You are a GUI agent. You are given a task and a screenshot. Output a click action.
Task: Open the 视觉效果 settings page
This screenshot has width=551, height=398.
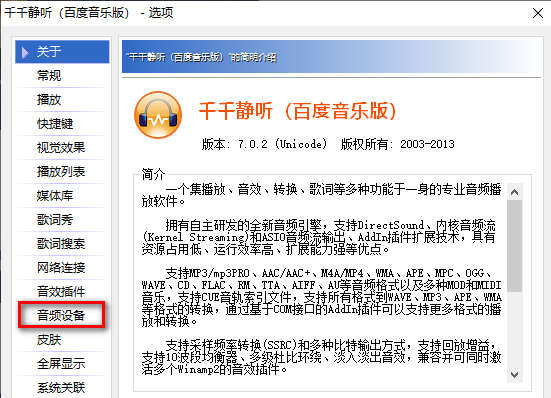click(62, 148)
